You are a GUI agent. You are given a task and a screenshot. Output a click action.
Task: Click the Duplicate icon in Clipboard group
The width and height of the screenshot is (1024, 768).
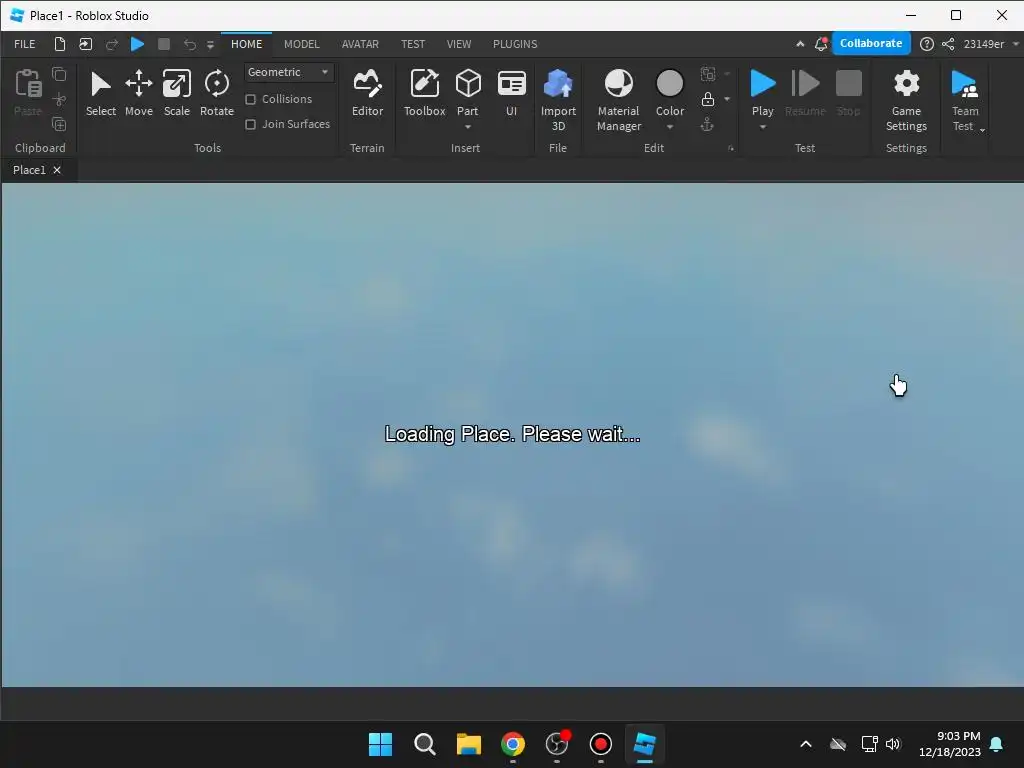click(x=59, y=124)
